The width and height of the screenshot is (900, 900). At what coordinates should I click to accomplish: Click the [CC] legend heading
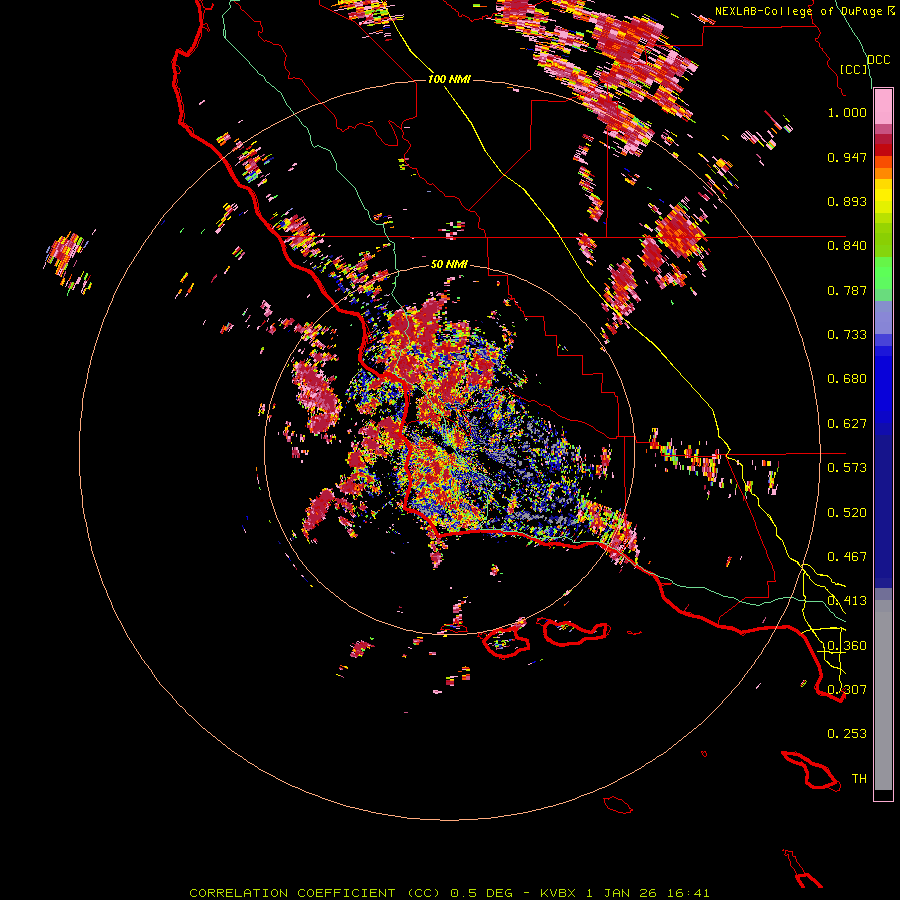click(854, 69)
